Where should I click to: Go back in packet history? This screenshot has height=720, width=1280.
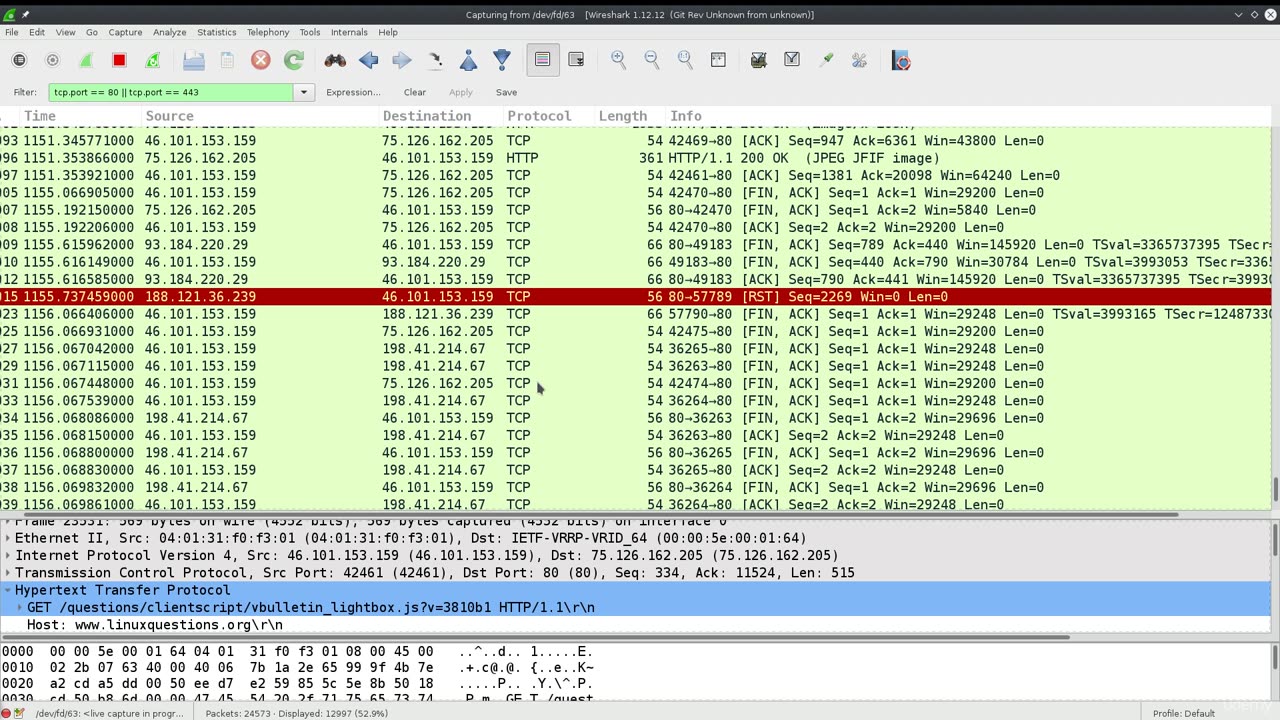pos(368,60)
